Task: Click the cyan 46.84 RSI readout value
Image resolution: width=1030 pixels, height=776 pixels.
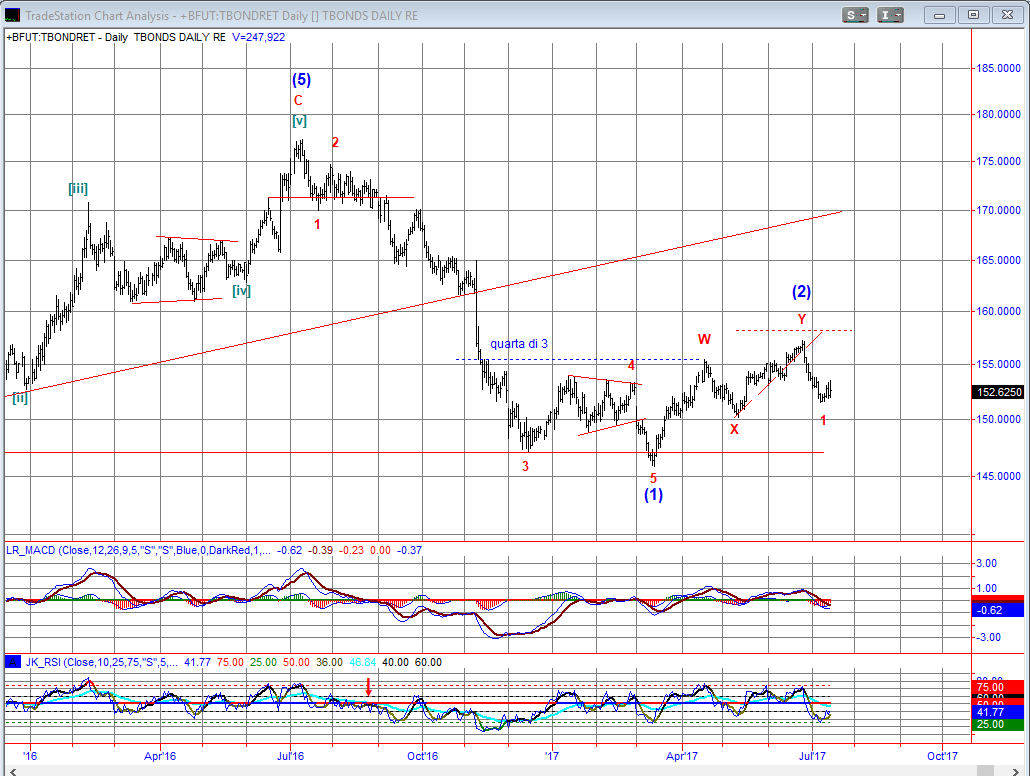Action: [x=363, y=662]
